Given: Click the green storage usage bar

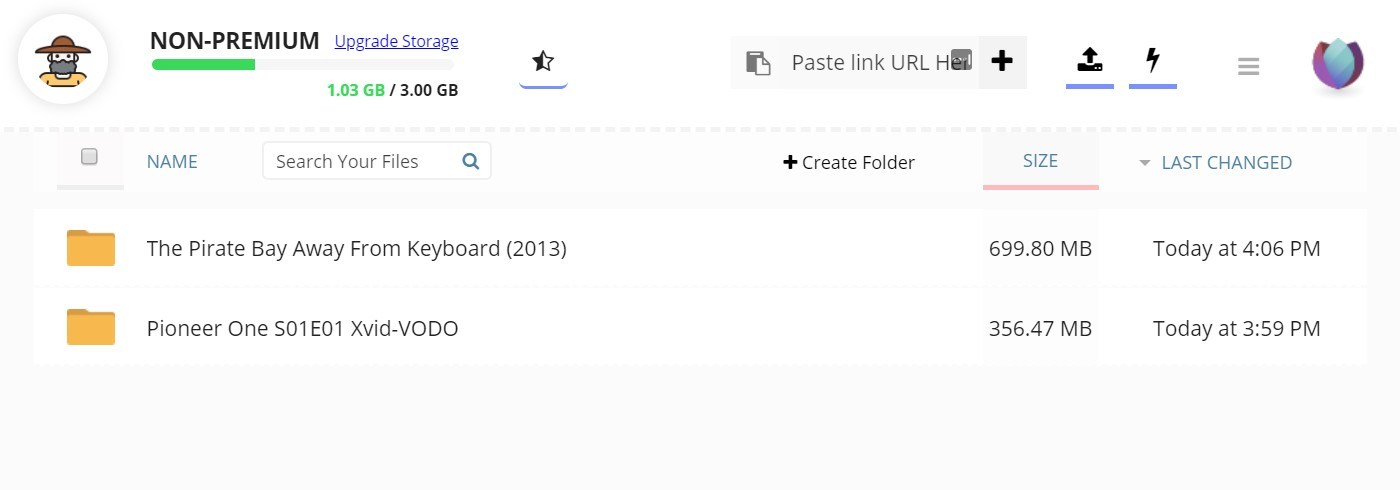Looking at the screenshot, I should (x=203, y=64).
